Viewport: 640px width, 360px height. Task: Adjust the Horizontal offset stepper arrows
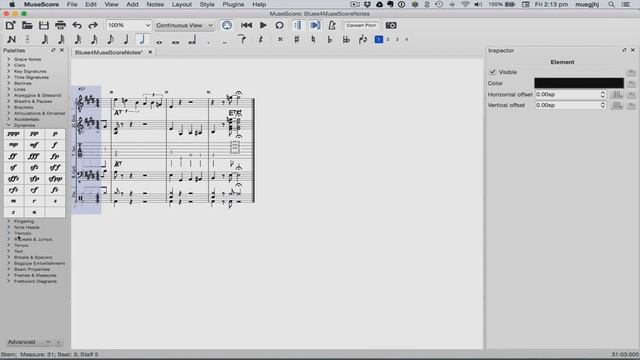pos(603,94)
